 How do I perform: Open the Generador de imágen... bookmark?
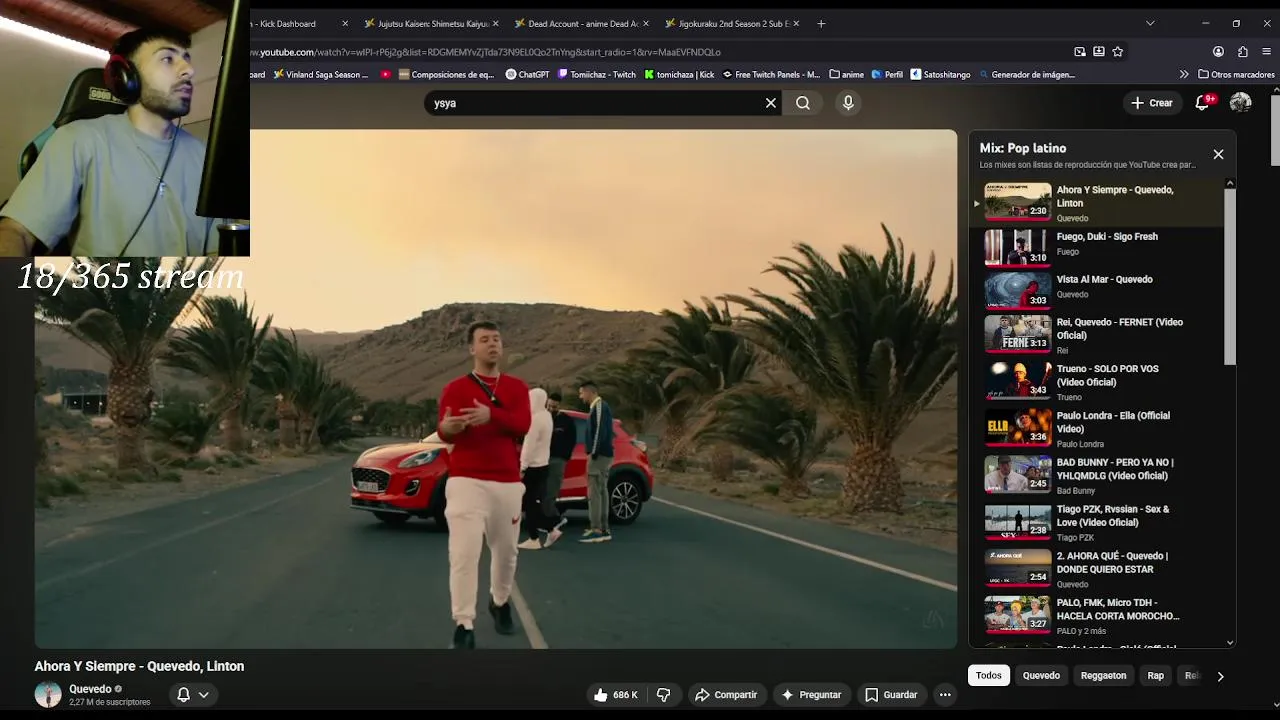[x=1027, y=74]
